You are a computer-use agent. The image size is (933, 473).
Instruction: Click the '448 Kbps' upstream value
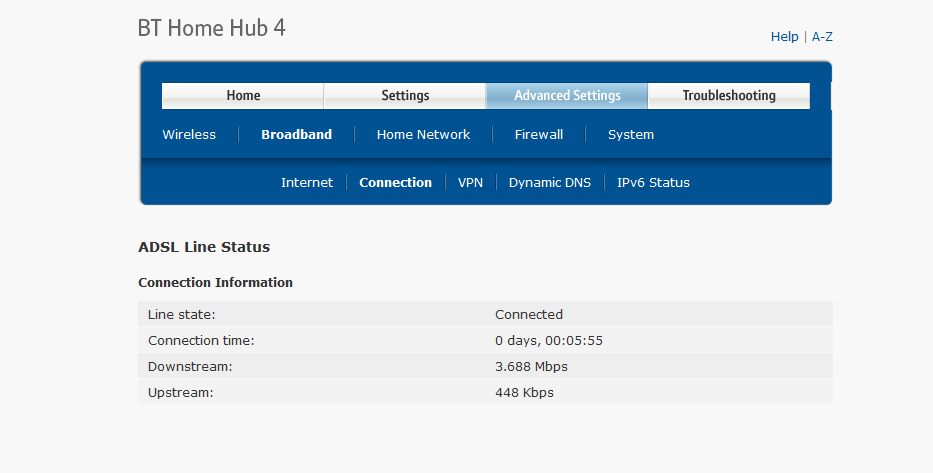click(524, 393)
